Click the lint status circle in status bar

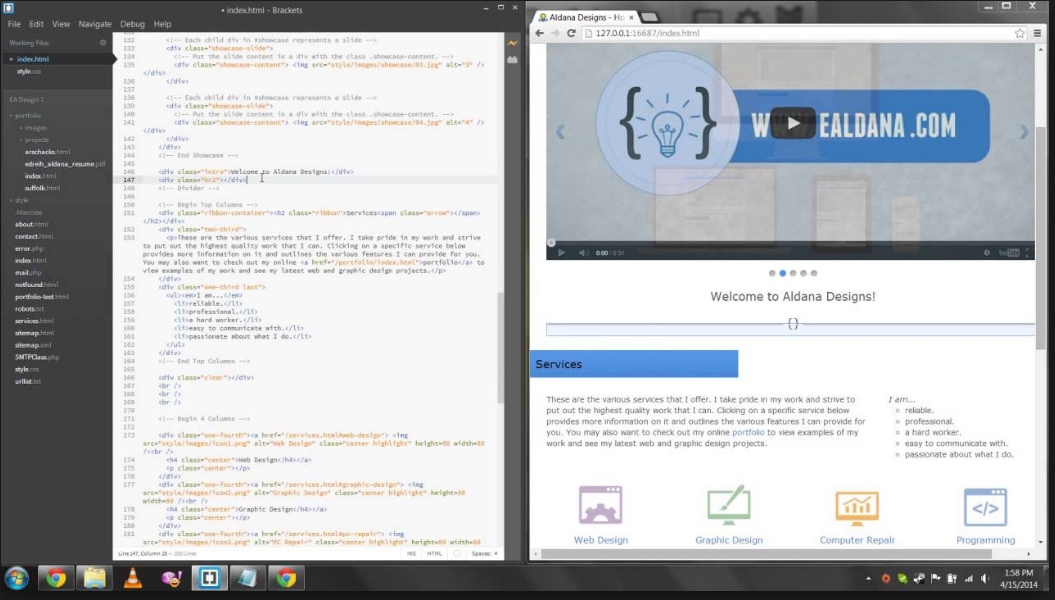coord(457,554)
